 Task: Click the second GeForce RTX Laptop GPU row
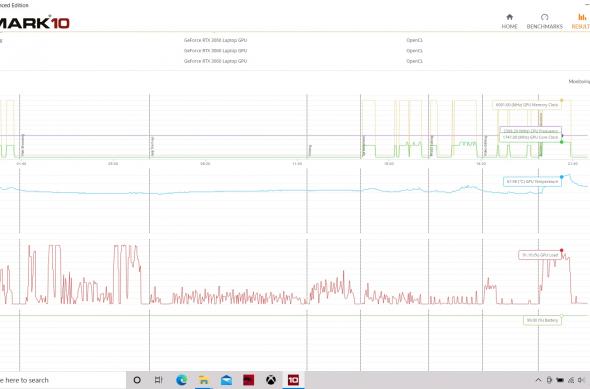215,51
